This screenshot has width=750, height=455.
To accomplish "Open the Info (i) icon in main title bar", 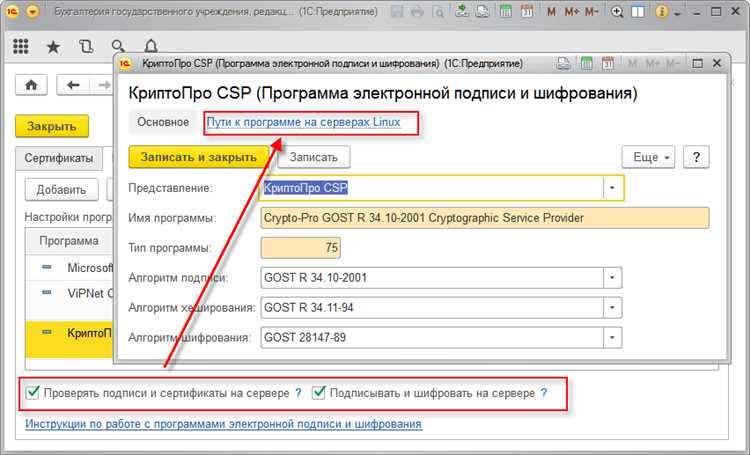I will pyautogui.click(x=662, y=11).
